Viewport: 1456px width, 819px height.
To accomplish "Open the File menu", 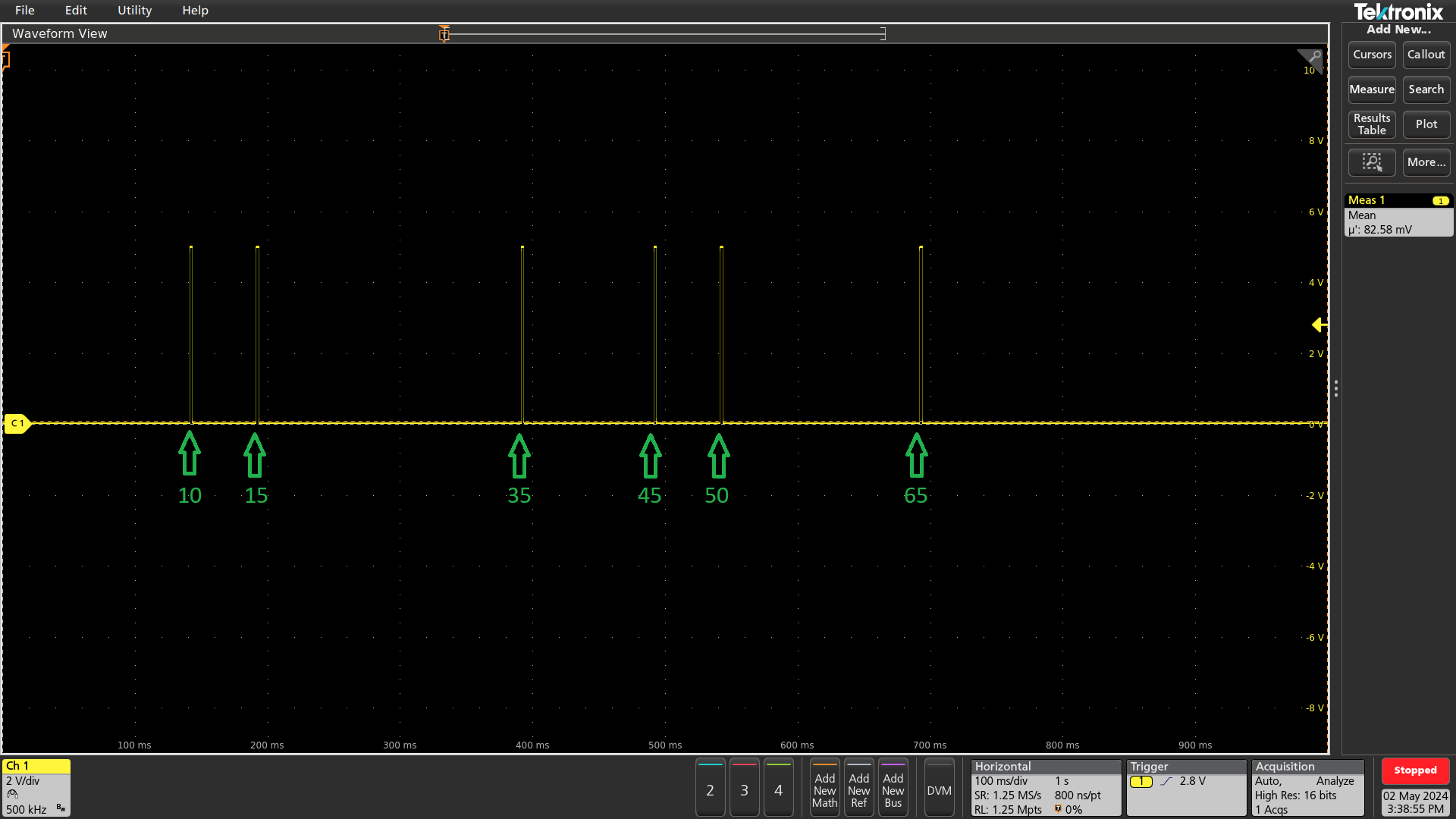I will click(25, 10).
